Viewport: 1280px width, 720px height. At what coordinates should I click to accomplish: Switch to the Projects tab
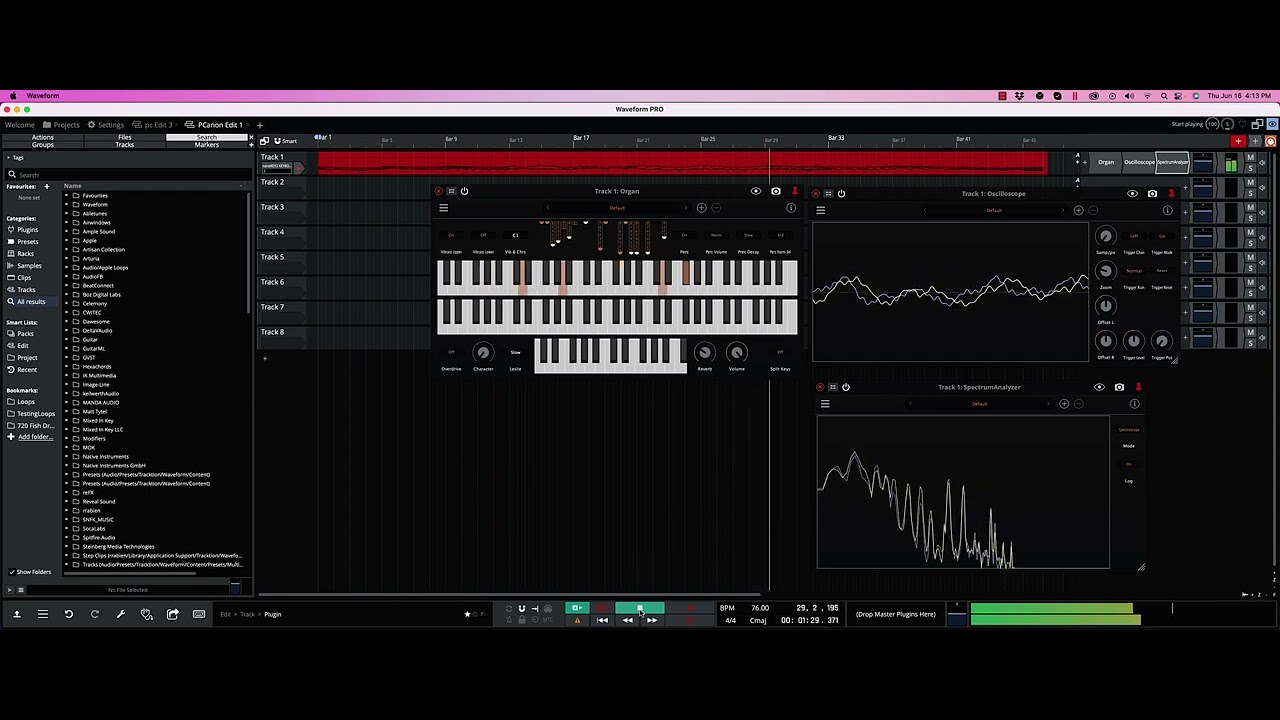pos(61,125)
